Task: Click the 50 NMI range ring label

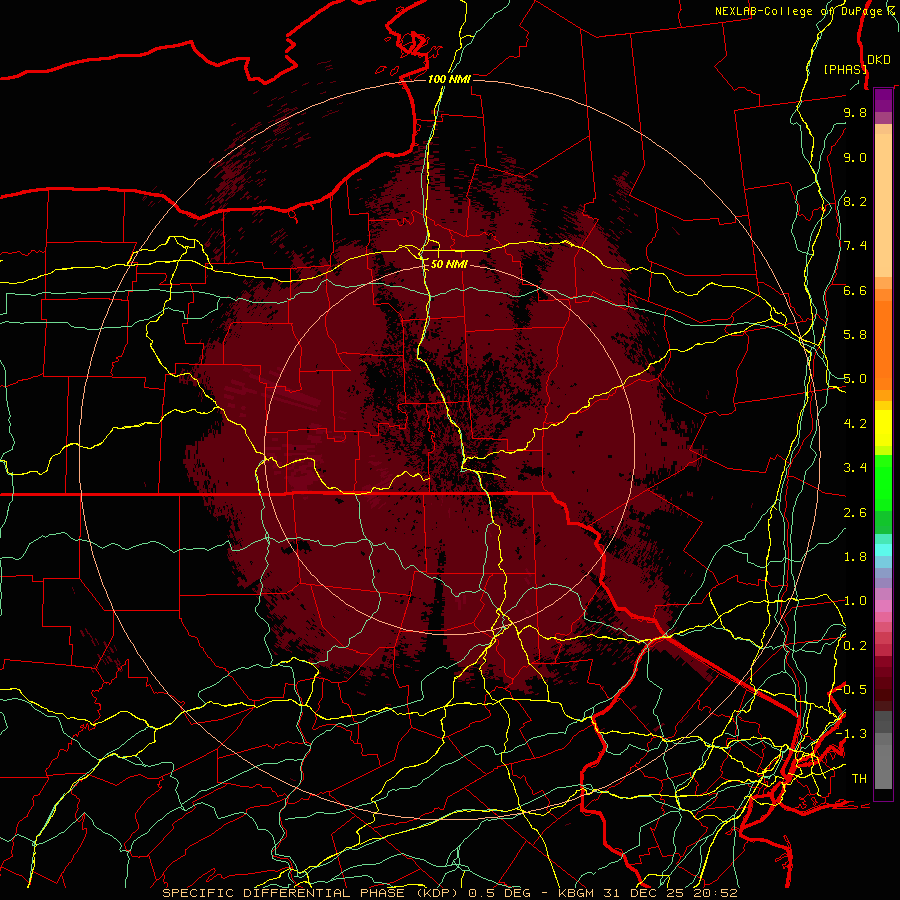Action: point(449,264)
